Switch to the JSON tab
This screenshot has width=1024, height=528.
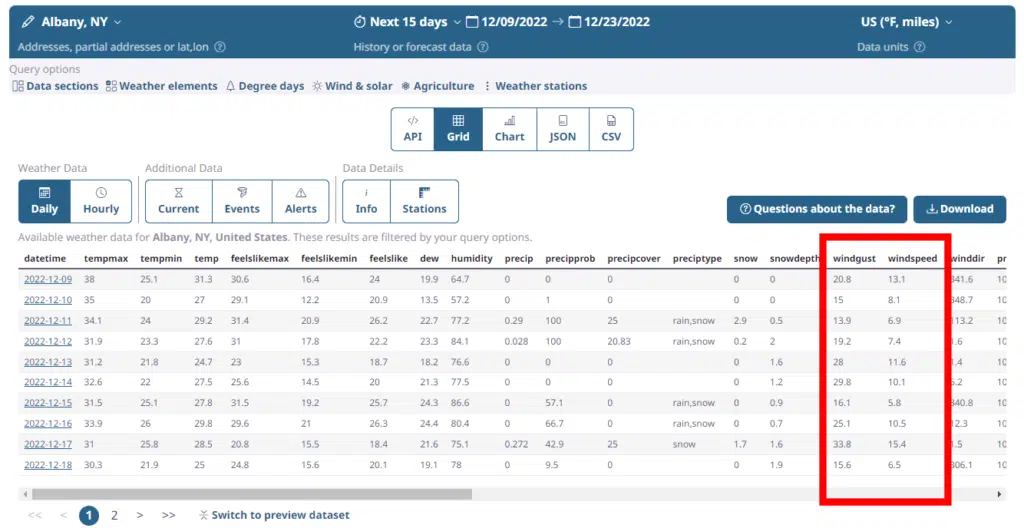562,129
